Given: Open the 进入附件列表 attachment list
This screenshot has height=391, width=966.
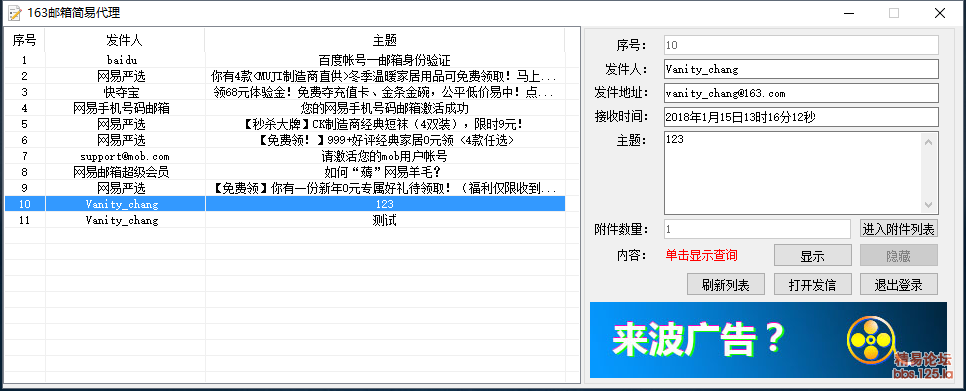Looking at the screenshot, I should pos(899,229).
